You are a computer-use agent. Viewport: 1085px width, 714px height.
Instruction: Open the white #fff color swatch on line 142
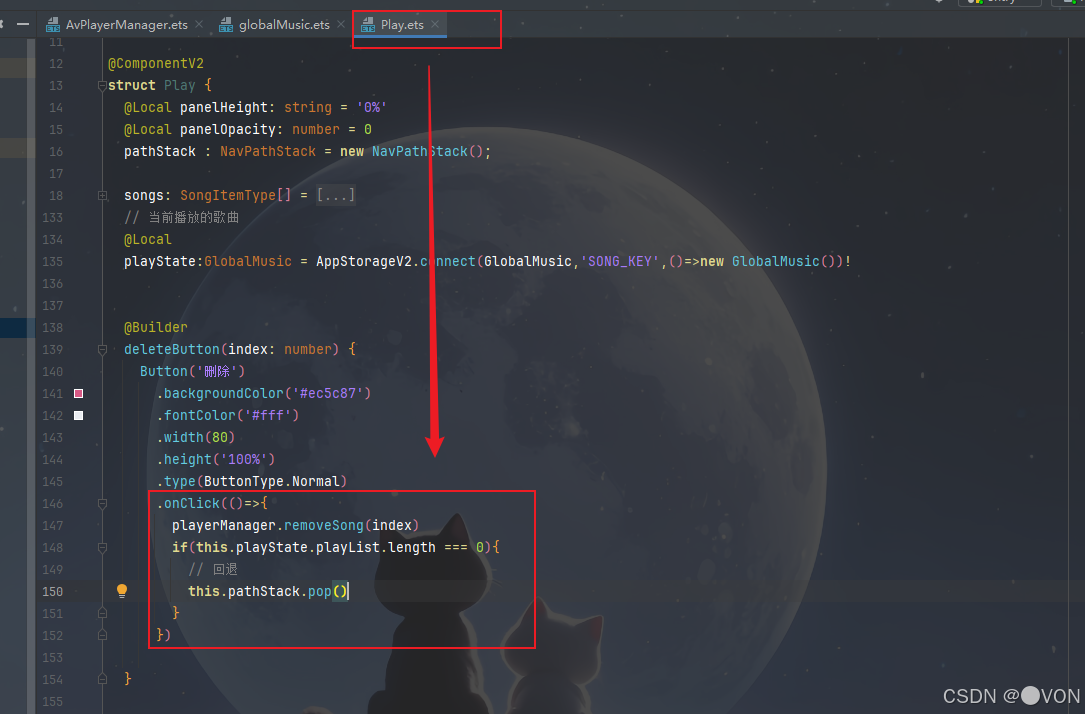click(x=79, y=416)
